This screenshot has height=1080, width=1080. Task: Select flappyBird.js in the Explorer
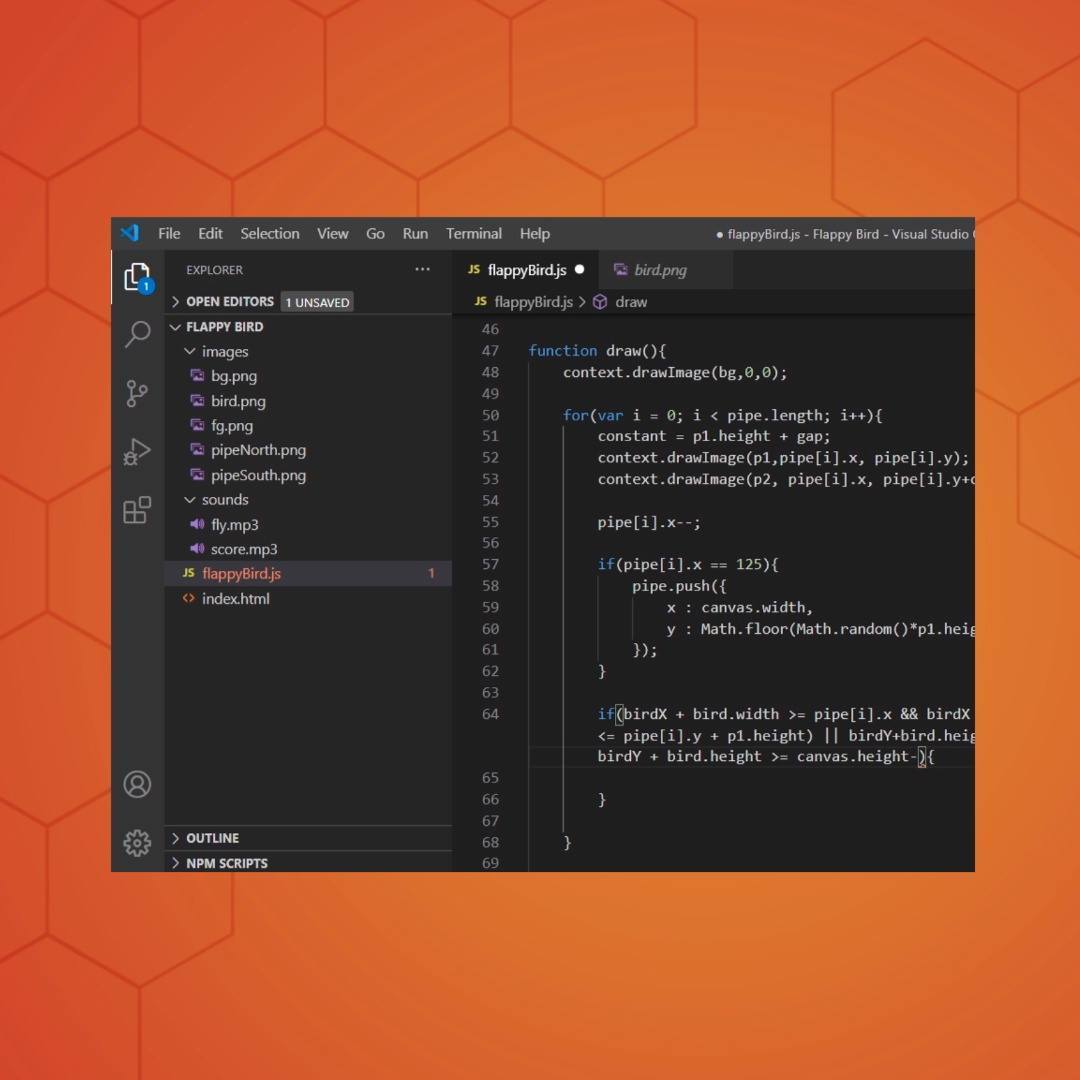click(308, 573)
